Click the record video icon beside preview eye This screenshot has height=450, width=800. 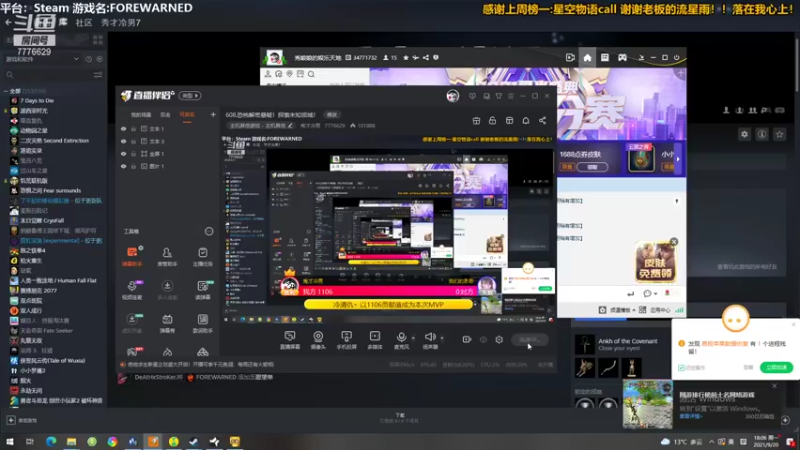pos(467,339)
